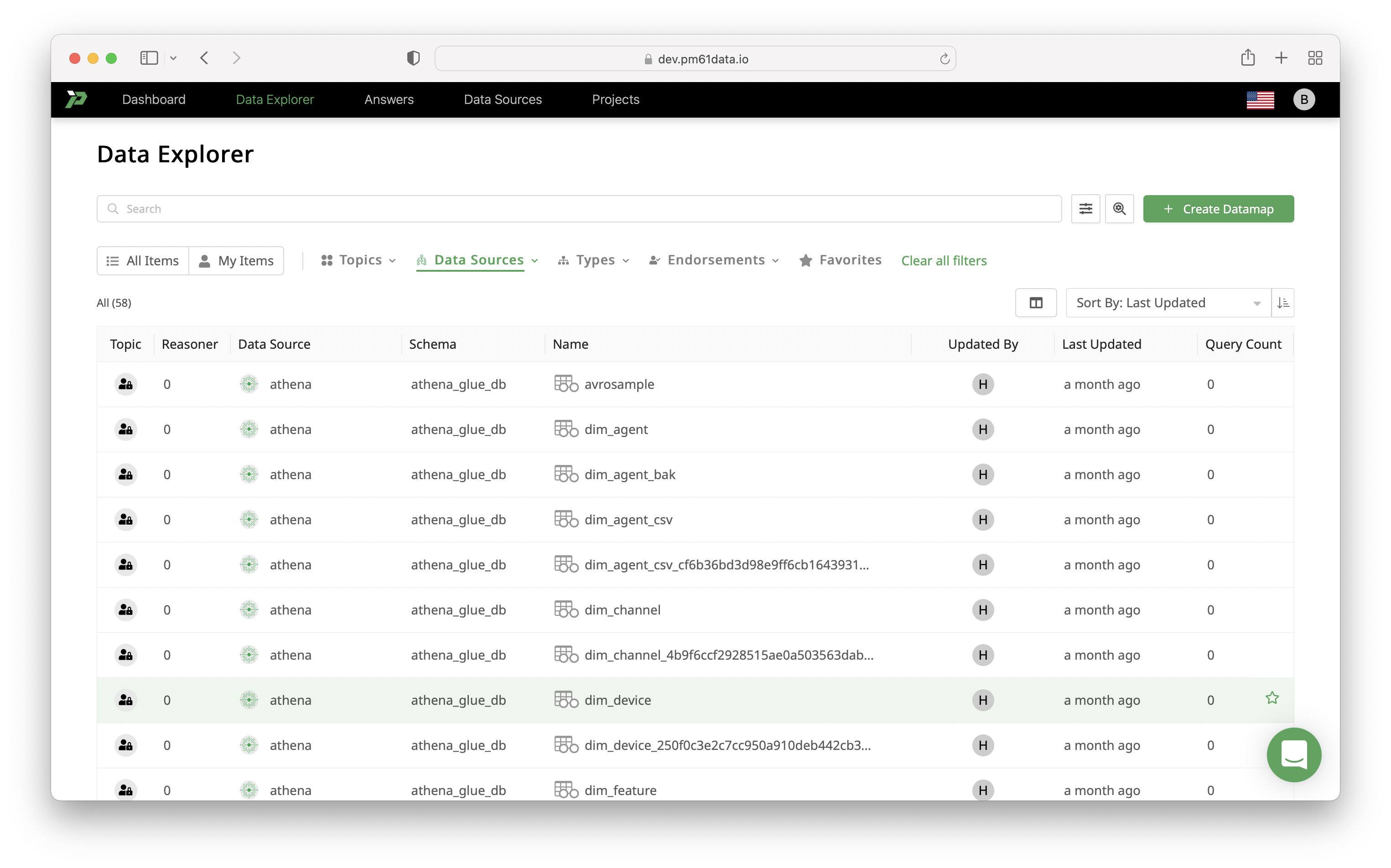Viewport: 1391px width, 868px height.
Task: Open the Data Sources nav item
Action: tap(503, 99)
